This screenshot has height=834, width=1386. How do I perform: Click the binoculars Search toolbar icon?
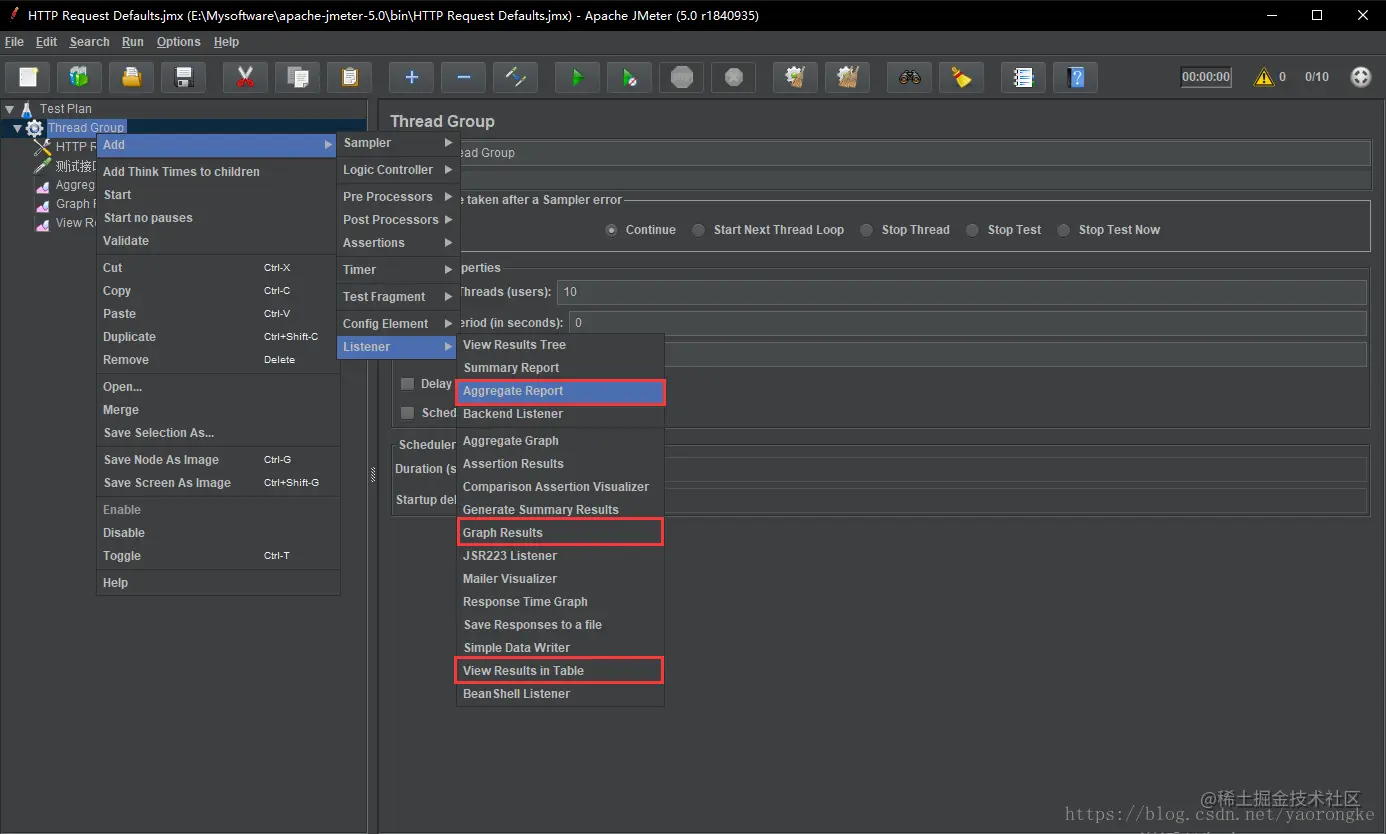coord(909,77)
